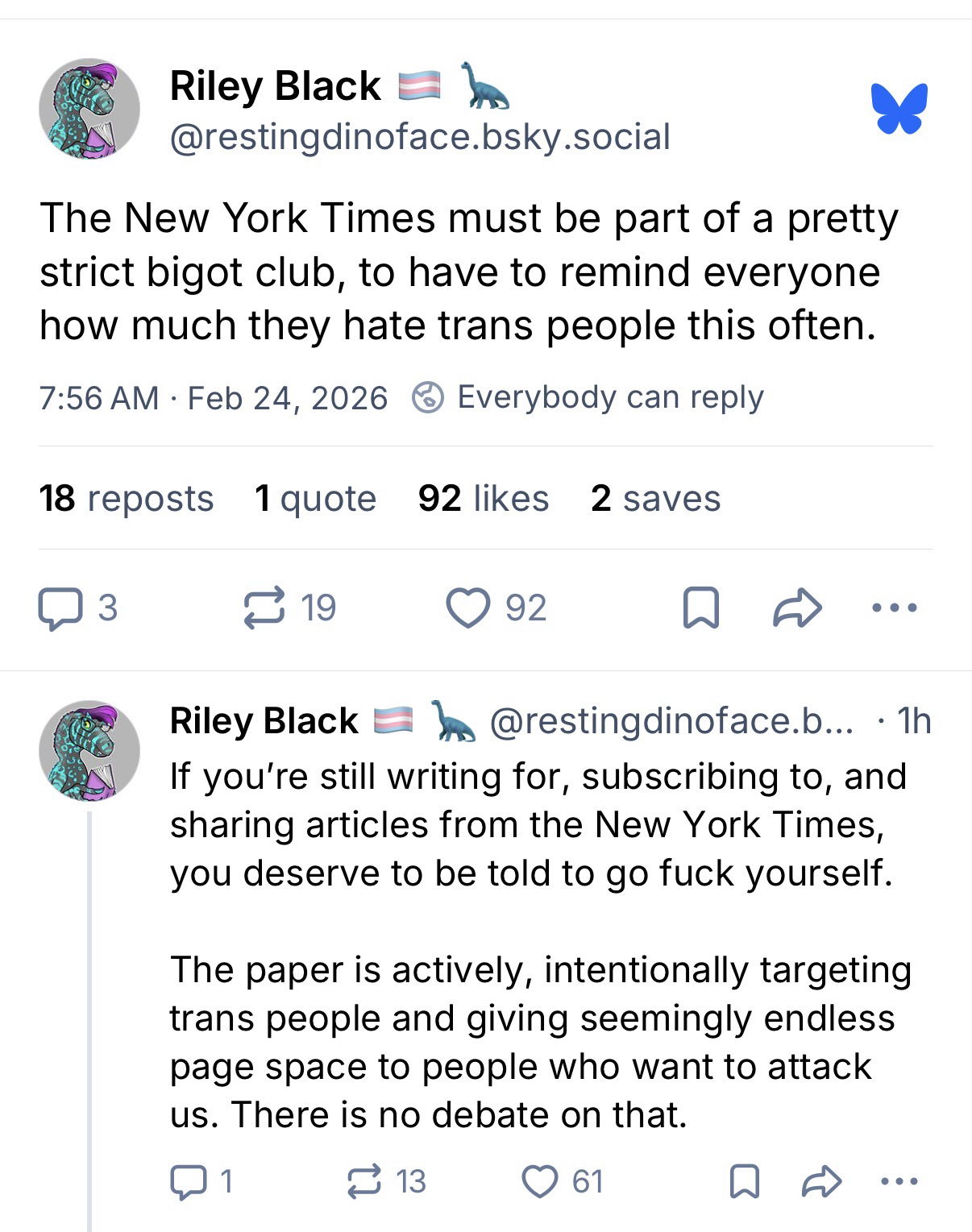Viewport: 972px width, 1232px height.
Task: Reply to the main post
Action: tap(60, 608)
